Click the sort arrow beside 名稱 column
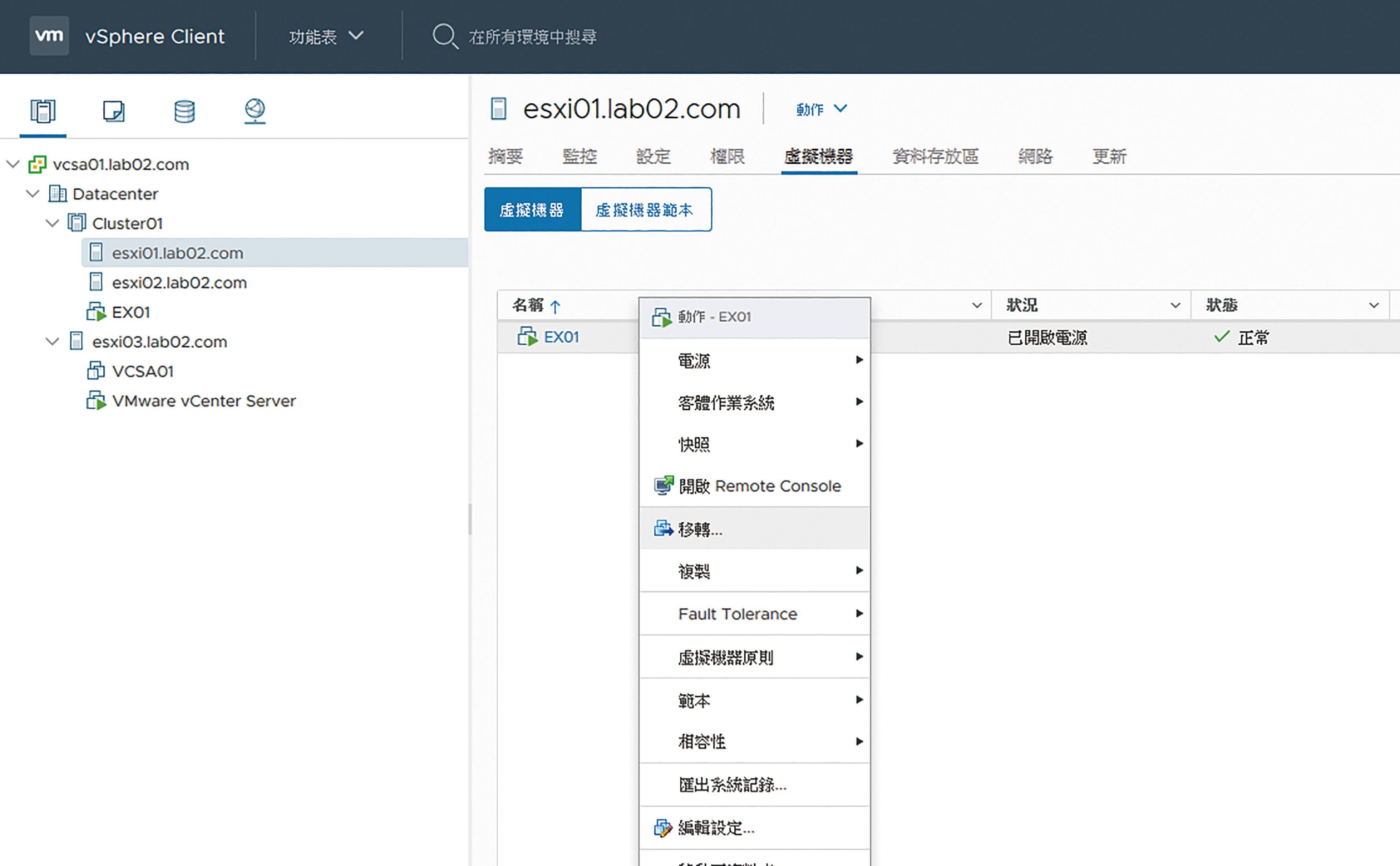 coord(555,306)
